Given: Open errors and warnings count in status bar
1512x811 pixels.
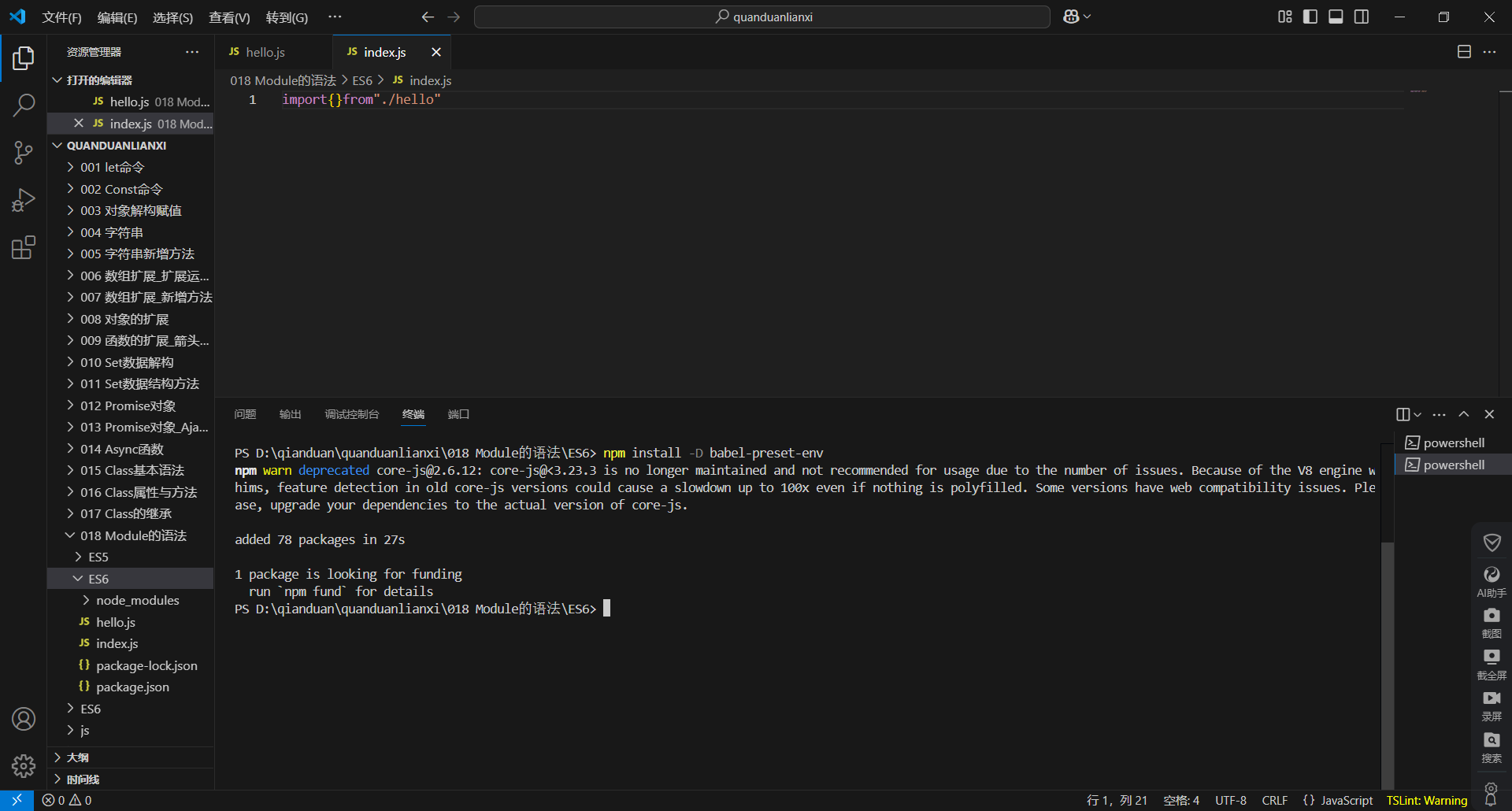Looking at the screenshot, I should 67,800.
